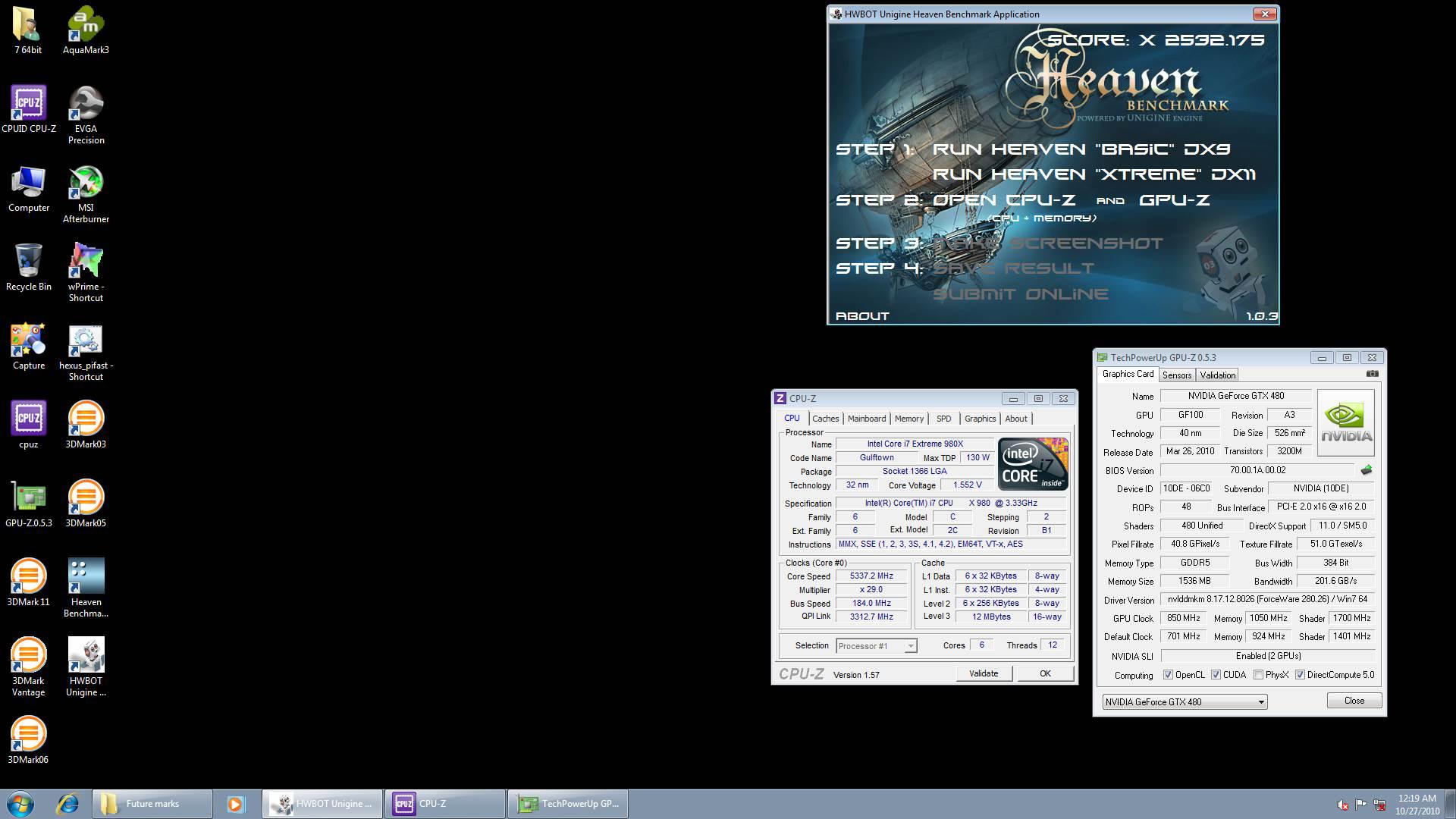Click Submit Online in HWBOT app

pos(1020,294)
